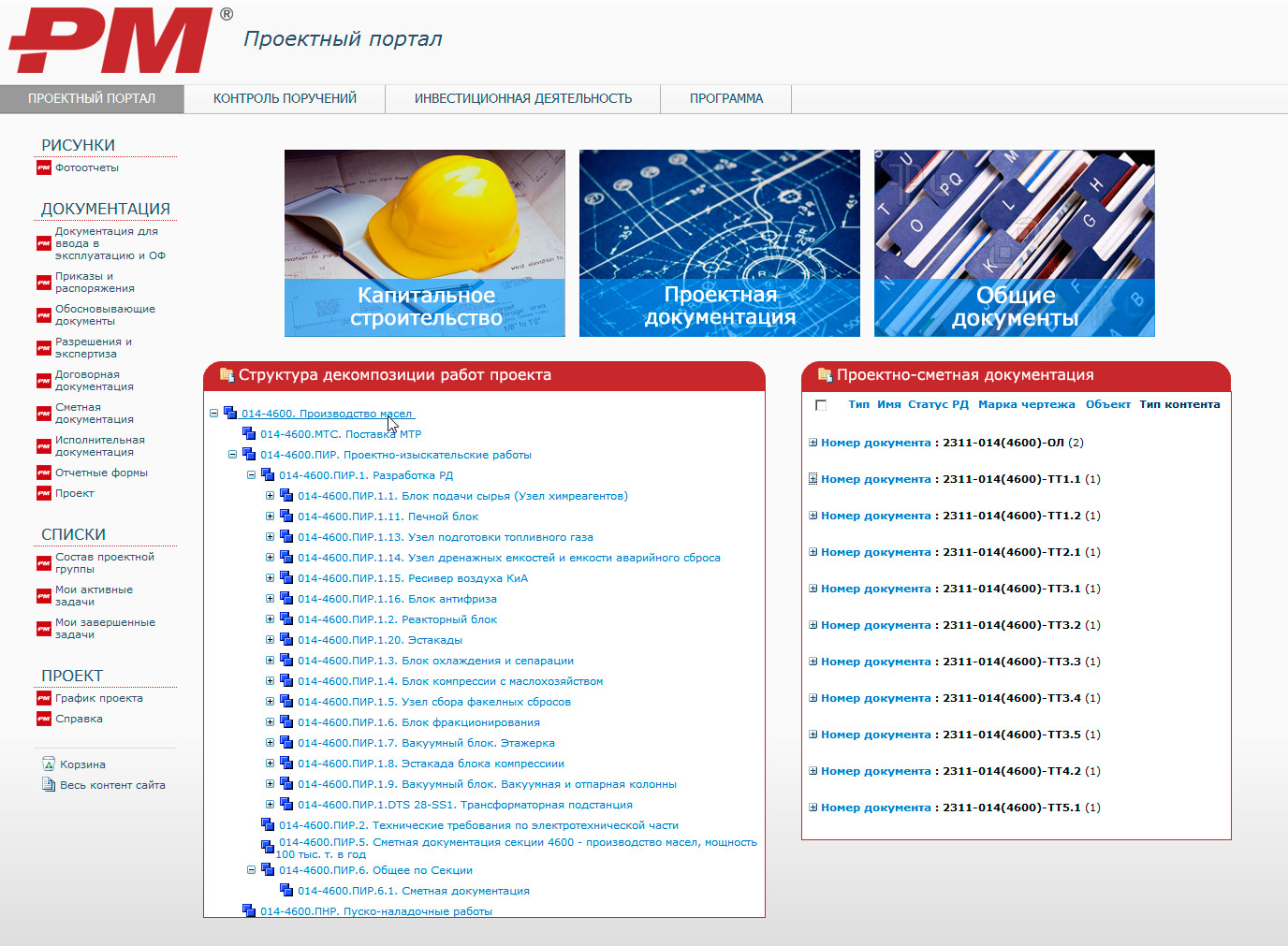Click PM icon beside Состав проектной группы
The image size is (1288, 946).
44,563
